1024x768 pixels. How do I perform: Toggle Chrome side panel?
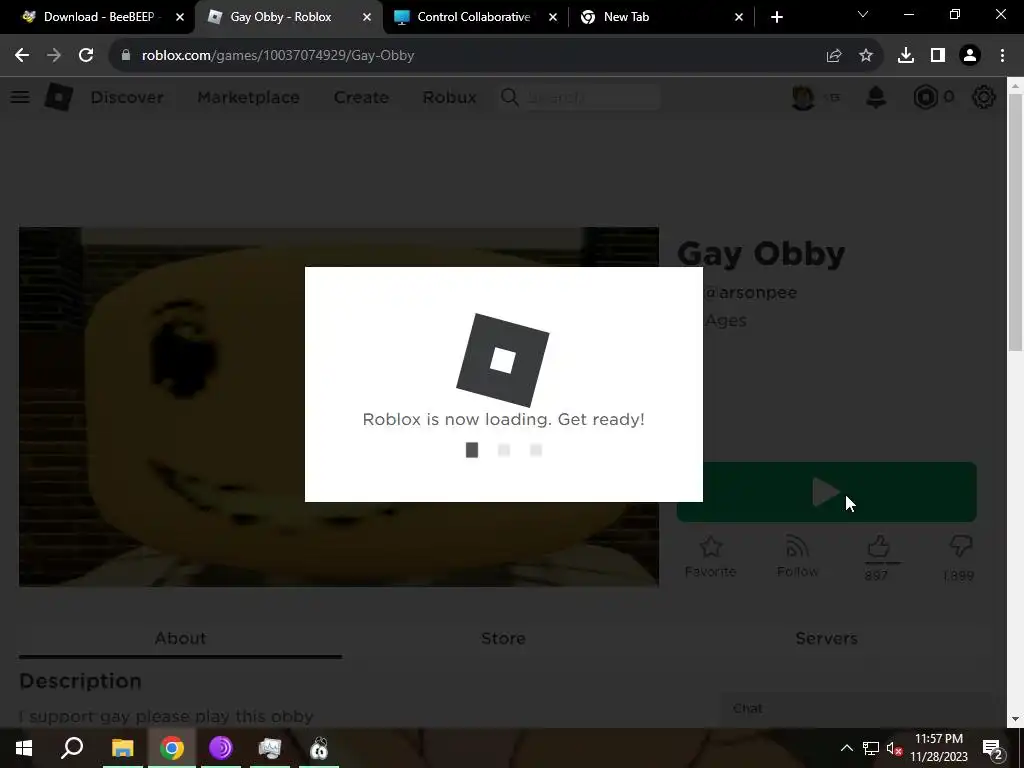(x=938, y=56)
